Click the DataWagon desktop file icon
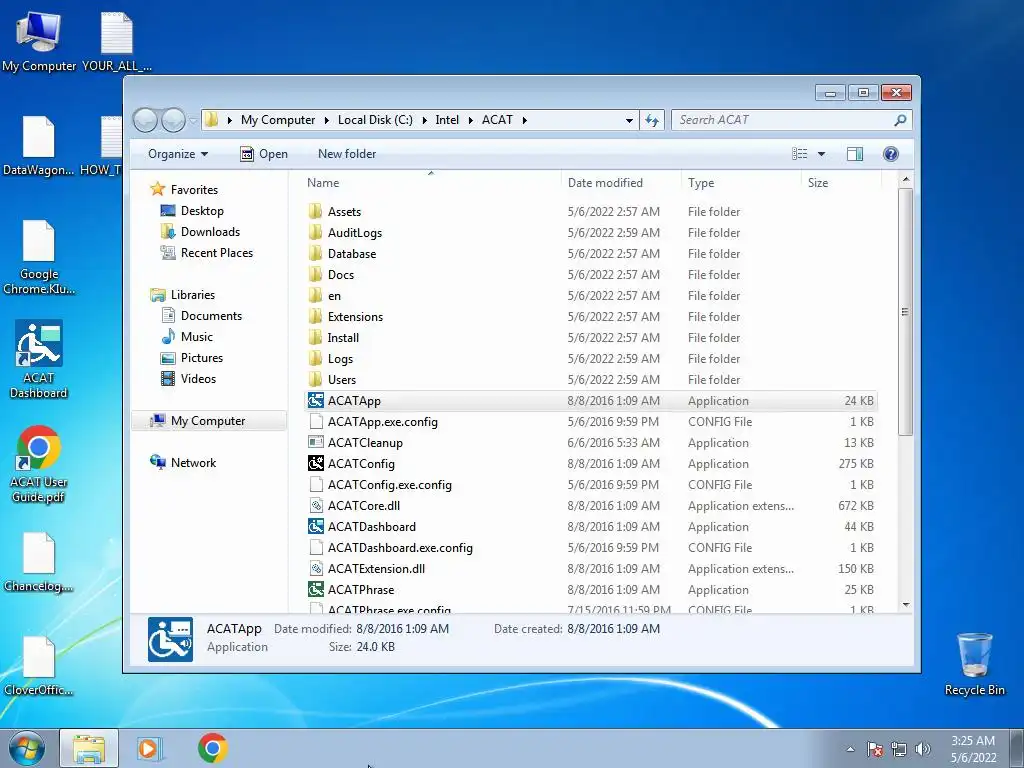Image resolution: width=1024 pixels, height=768 pixels. coord(39,146)
